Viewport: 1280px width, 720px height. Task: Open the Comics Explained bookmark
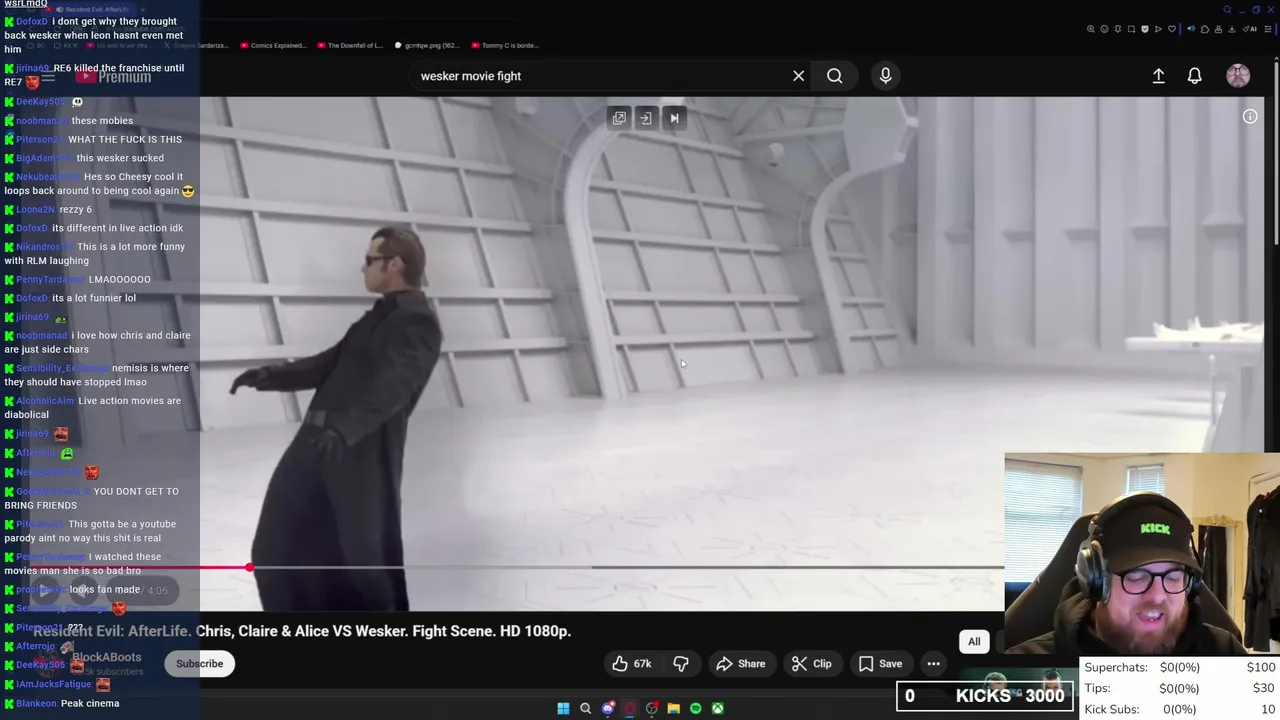[x=274, y=45]
